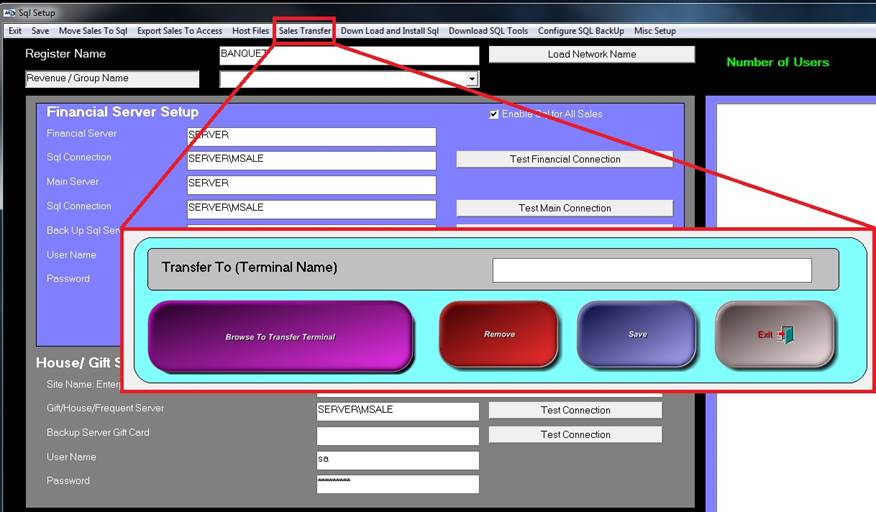Click the Sql Setup window title icon

pos(9,12)
